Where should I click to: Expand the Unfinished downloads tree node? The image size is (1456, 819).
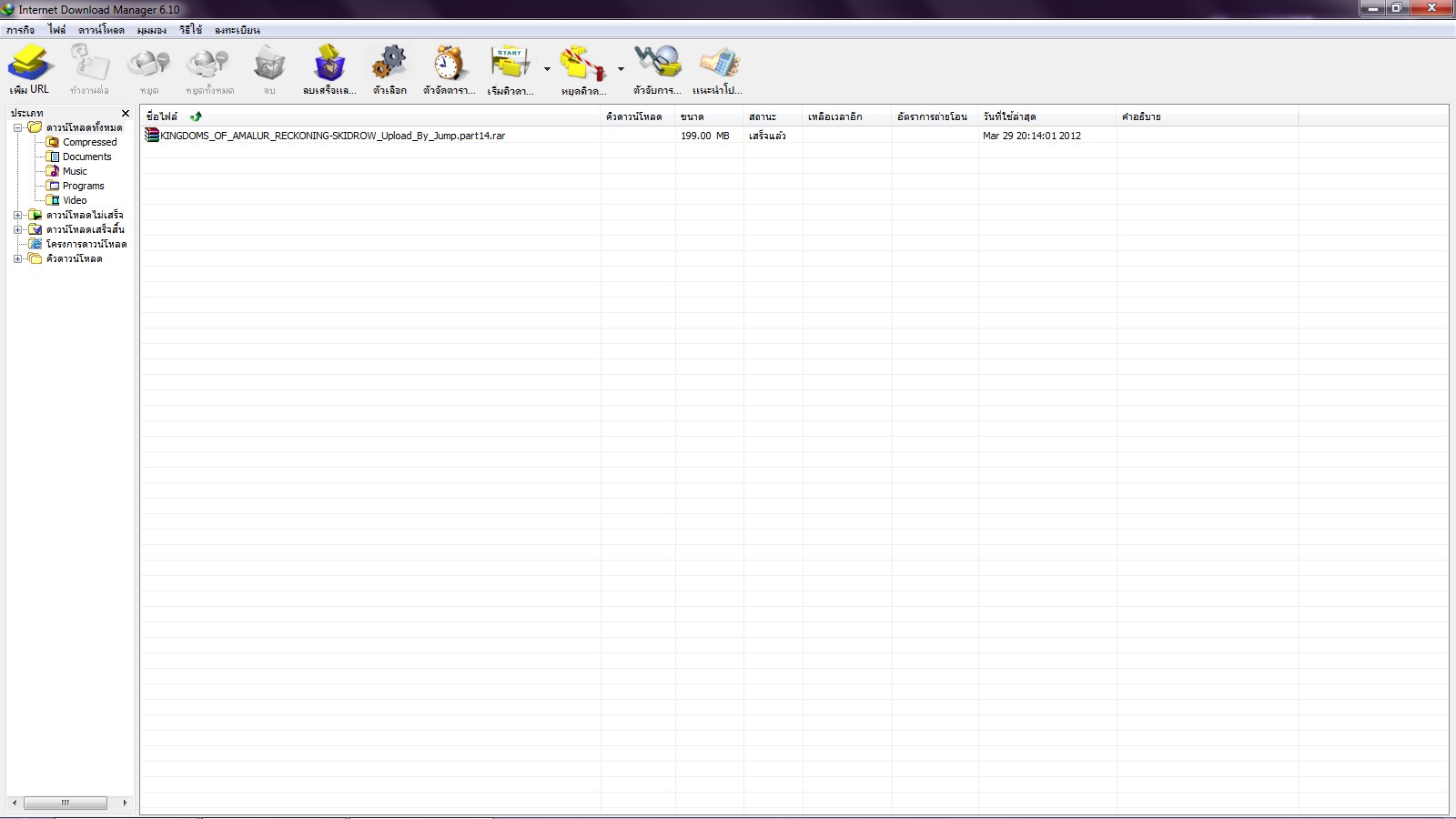click(x=17, y=215)
